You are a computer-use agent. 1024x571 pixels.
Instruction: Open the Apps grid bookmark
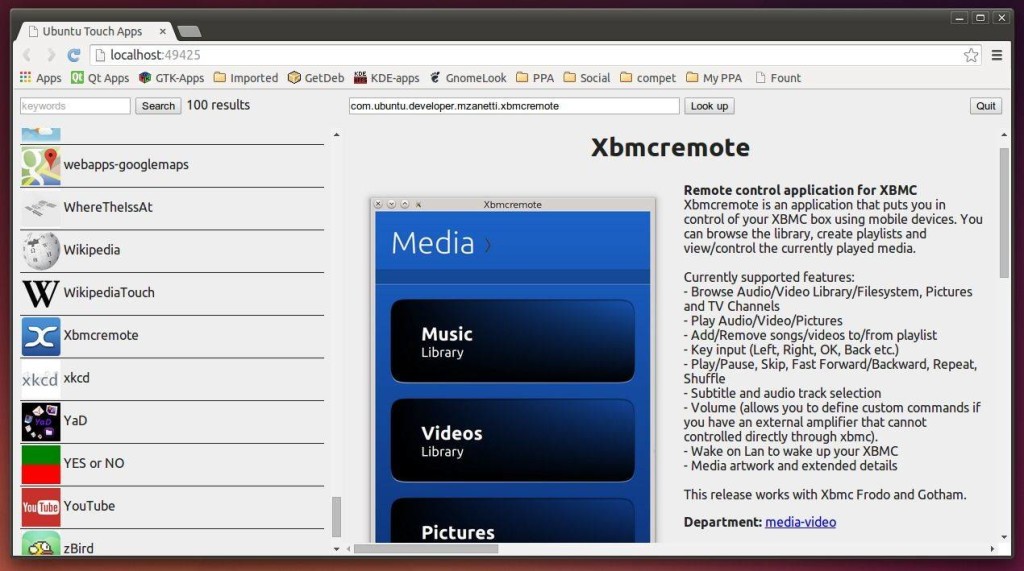tap(40, 78)
